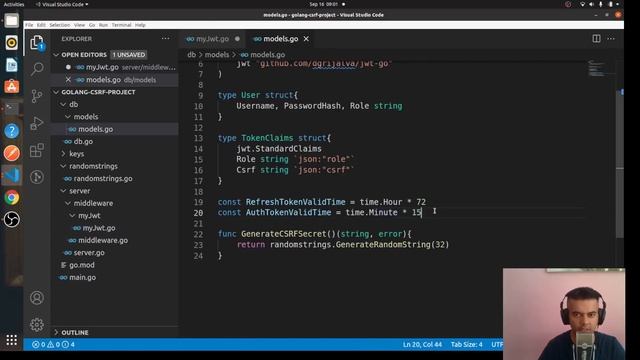This screenshot has width=640, height=360.
Task: Open the Help menu
Action: tap(140, 25)
